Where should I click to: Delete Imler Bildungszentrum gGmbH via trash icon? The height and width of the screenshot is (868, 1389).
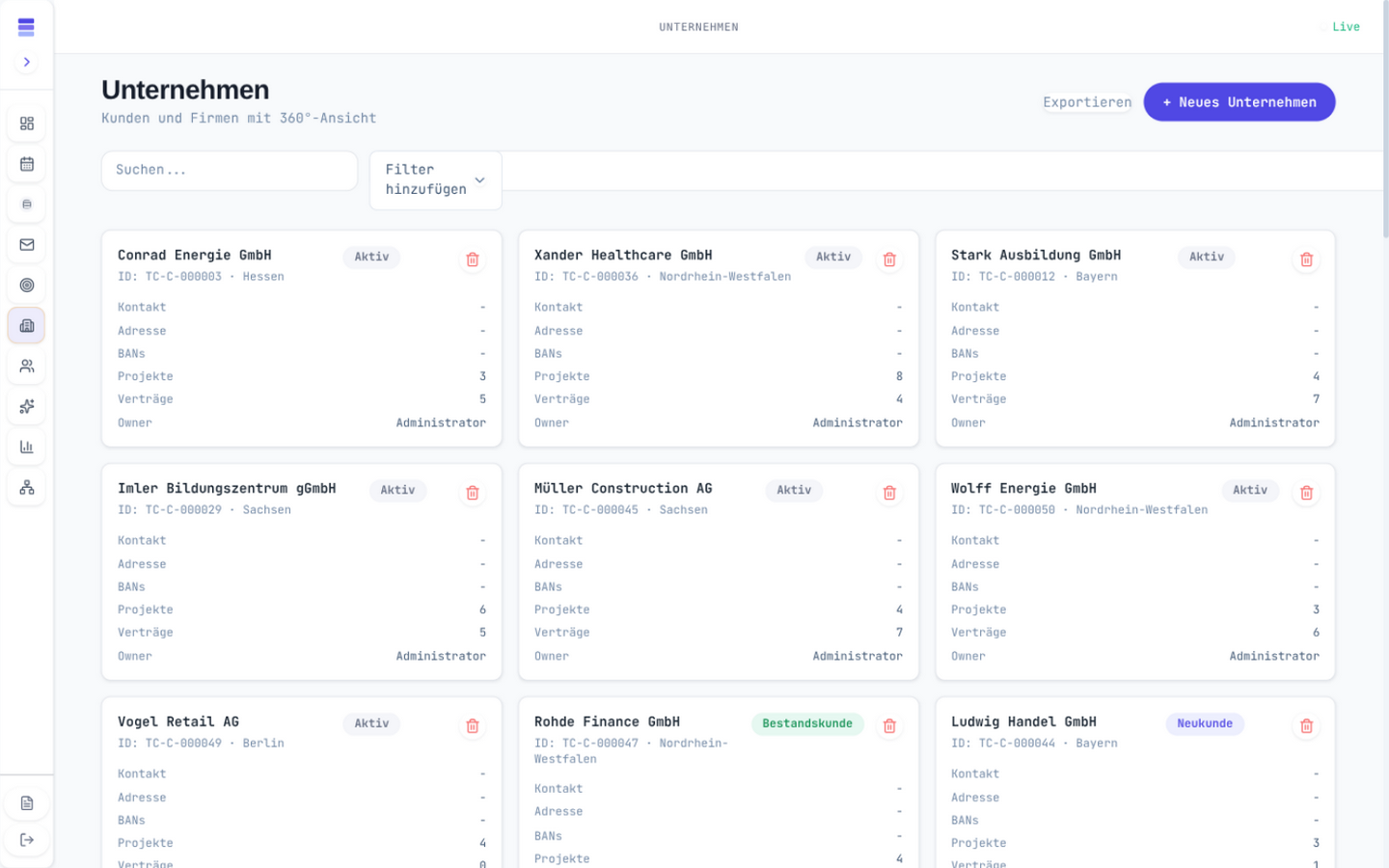tap(473, 493)
